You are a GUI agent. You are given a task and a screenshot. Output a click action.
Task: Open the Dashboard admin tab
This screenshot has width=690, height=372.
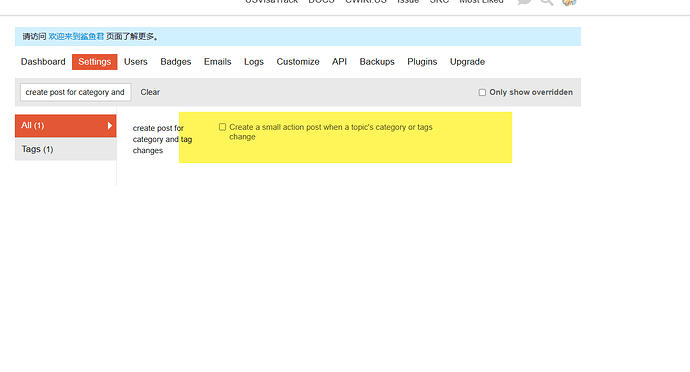[x=43, y=62]
